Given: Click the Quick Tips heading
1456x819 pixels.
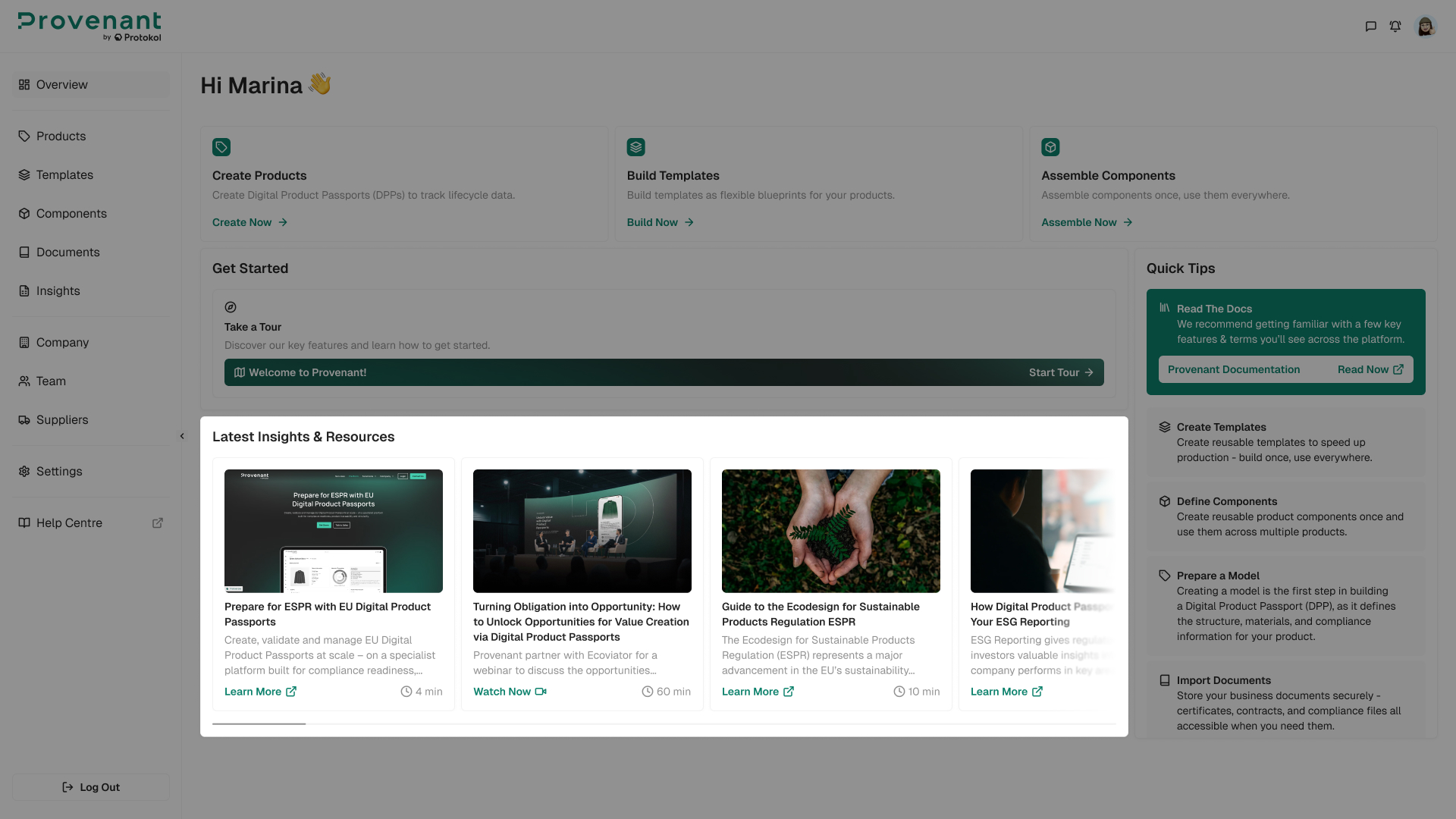Looking at the screenshot, I should click(1181, 268).
